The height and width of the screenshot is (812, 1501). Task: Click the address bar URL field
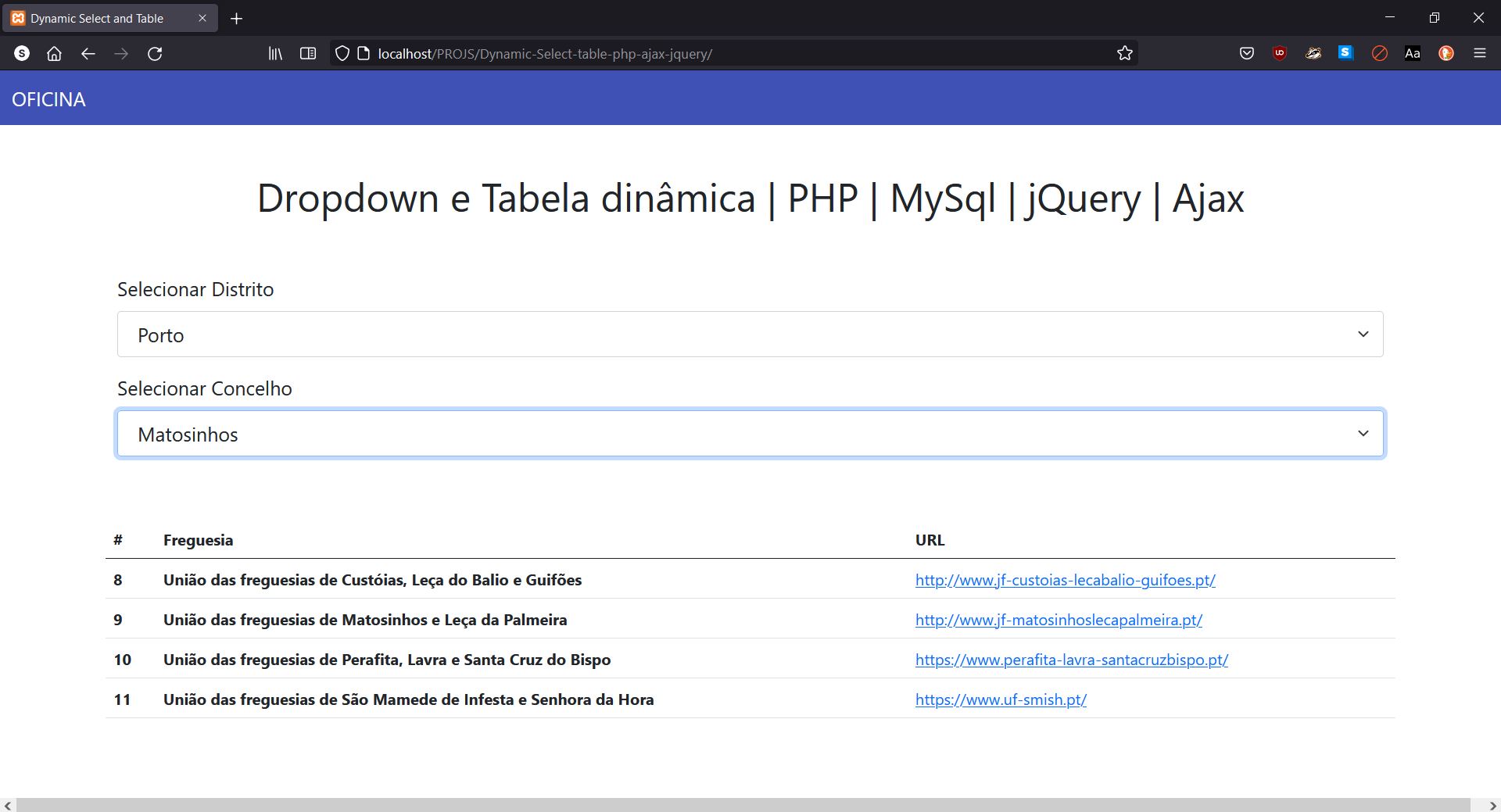(735, 54)
